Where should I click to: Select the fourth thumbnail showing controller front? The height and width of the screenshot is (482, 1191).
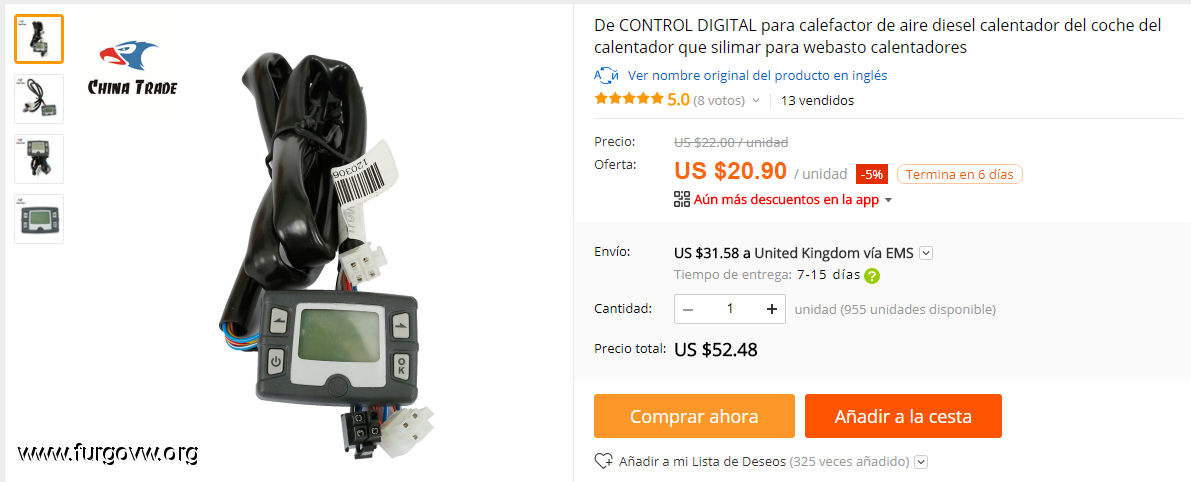click(39, 219)
